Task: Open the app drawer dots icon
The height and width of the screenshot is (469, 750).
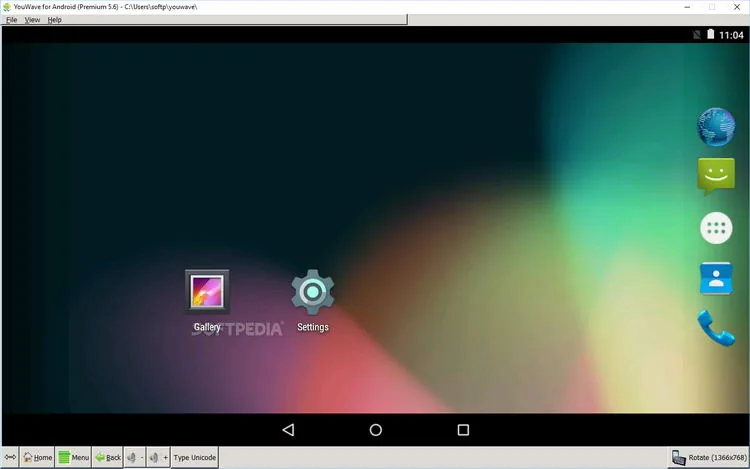Action: (x=716, y=228)
